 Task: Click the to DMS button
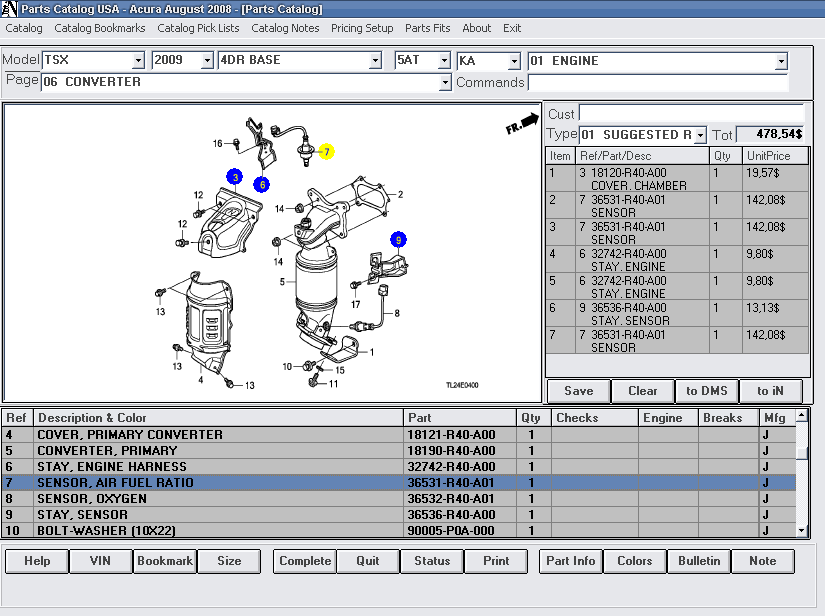(x=707, y=391)
